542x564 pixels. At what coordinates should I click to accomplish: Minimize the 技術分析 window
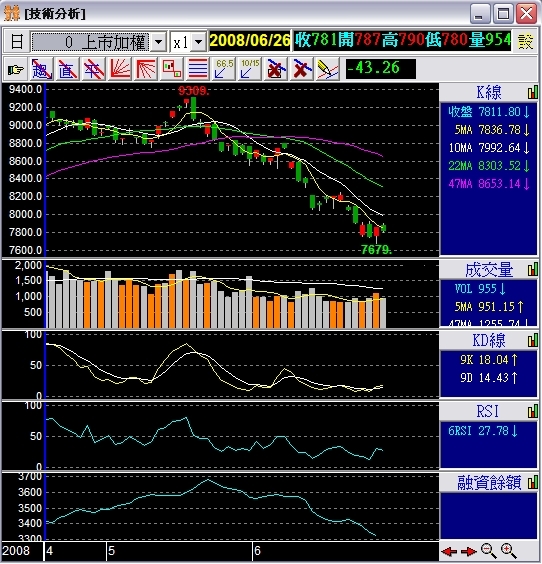(x=480, y=14)
